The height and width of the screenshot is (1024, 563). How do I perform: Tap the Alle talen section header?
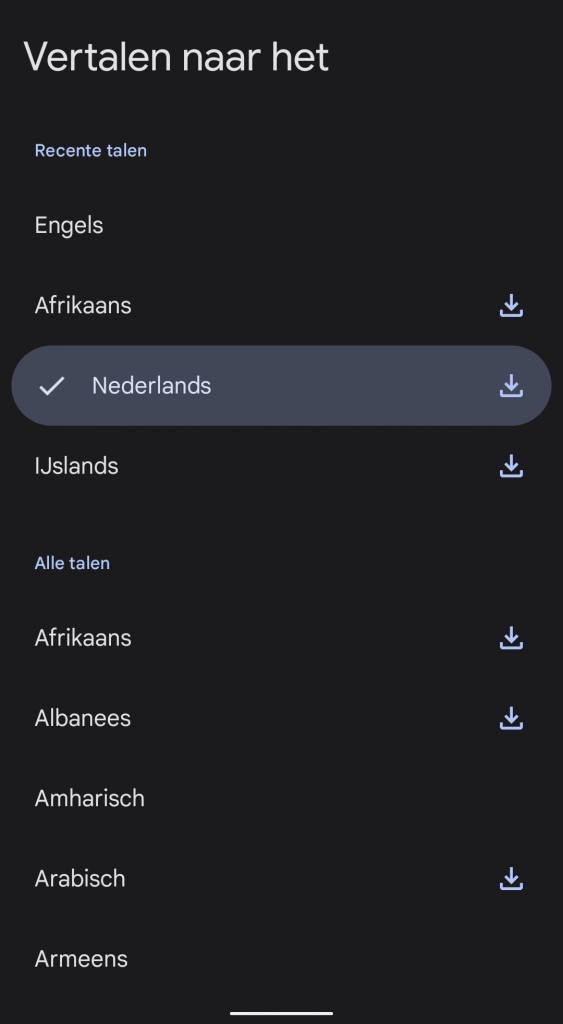(x=72, y=563)
